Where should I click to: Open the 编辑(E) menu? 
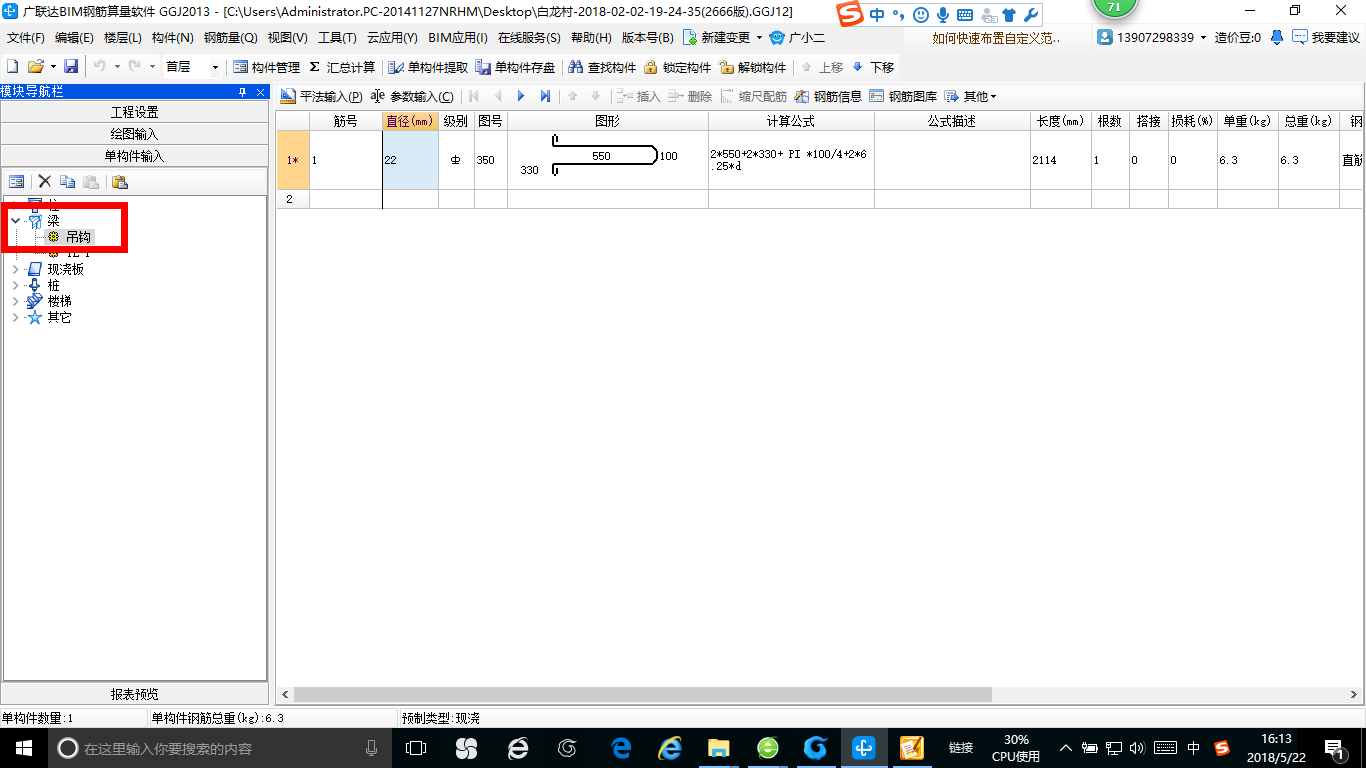point(74,37)
